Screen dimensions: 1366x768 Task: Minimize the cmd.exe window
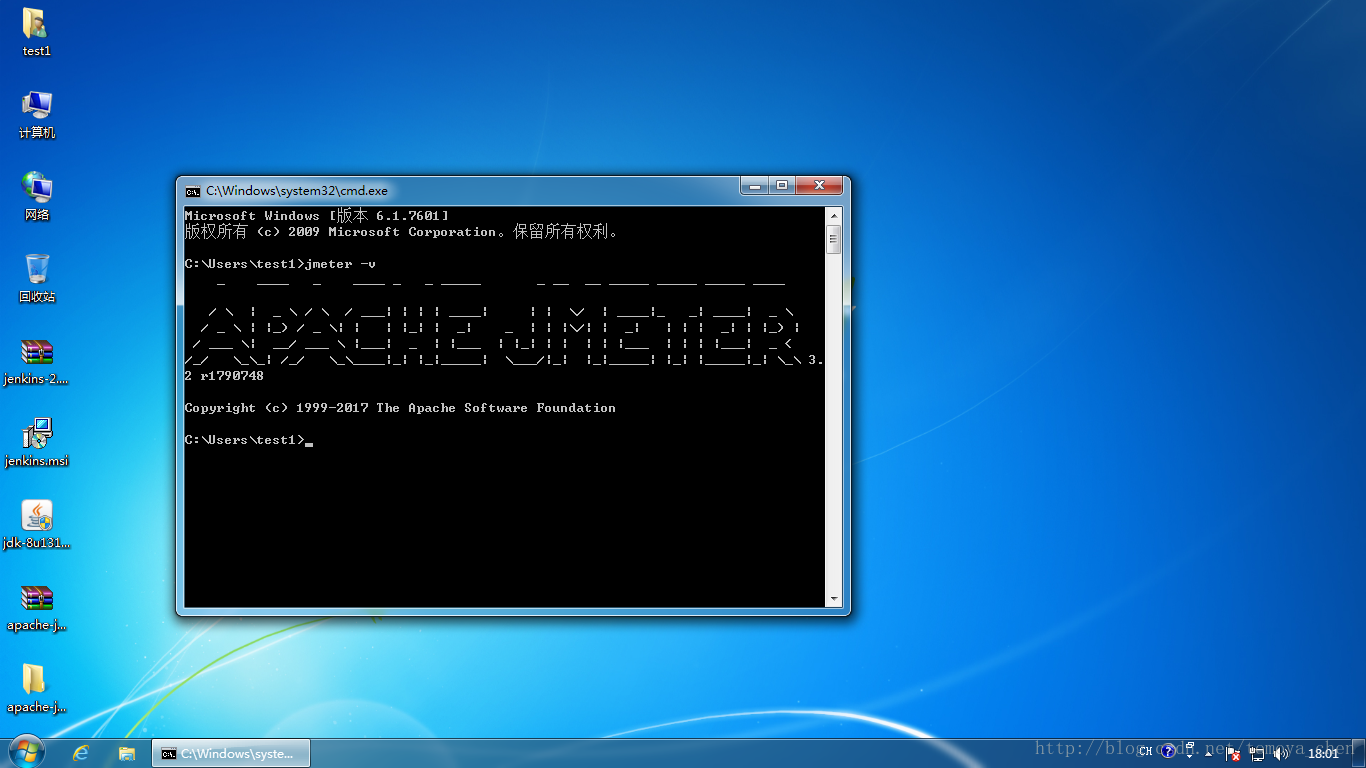(754, 185)
